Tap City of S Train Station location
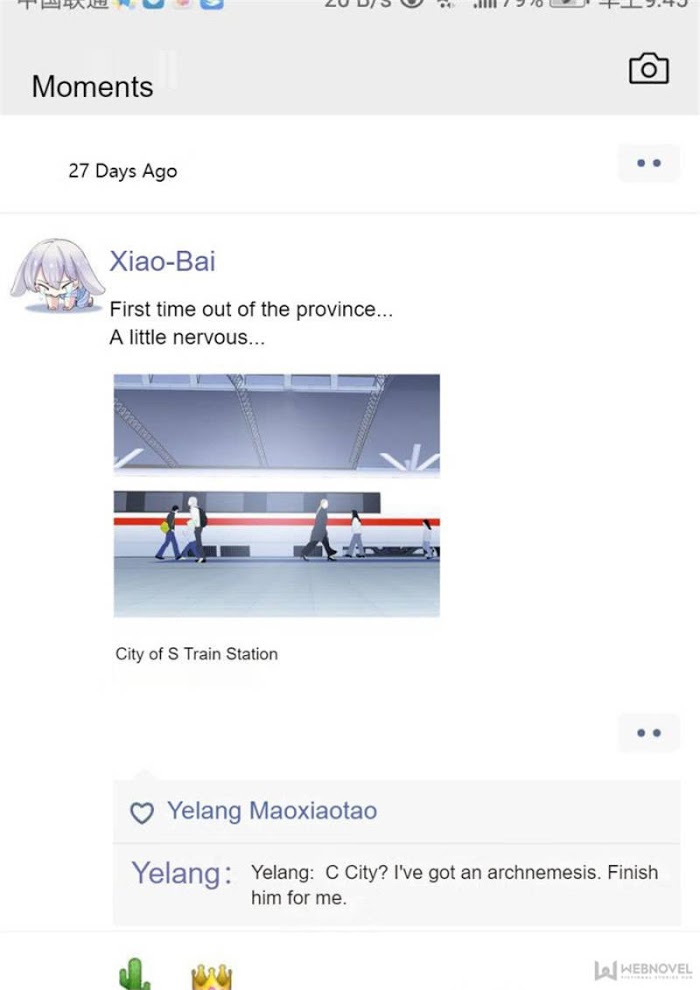The height and width of the screenshot is (990, 700). click(x=196, y=653)
